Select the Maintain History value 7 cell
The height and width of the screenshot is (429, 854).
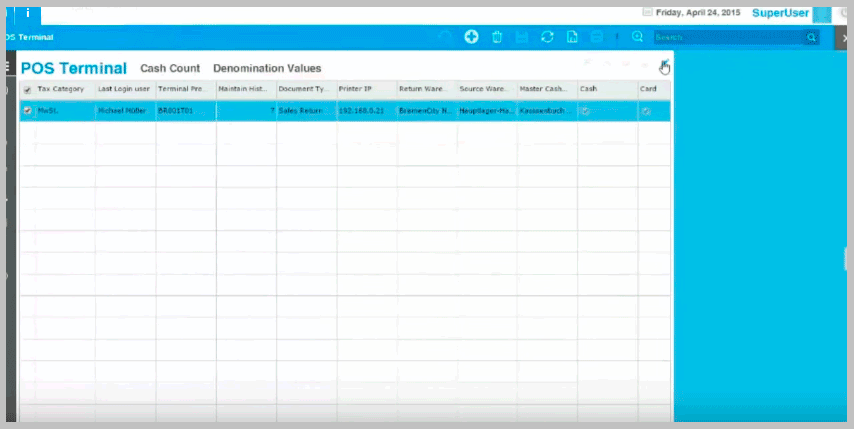tap(246, 111)
